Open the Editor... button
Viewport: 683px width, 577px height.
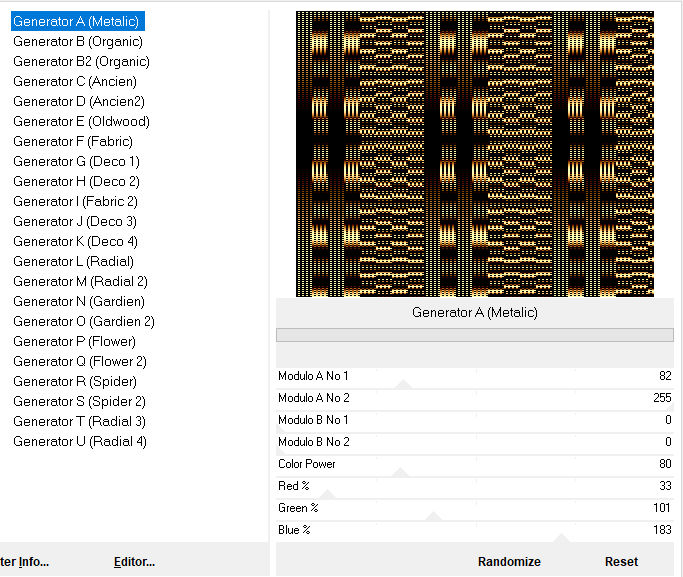click(134, 562)
